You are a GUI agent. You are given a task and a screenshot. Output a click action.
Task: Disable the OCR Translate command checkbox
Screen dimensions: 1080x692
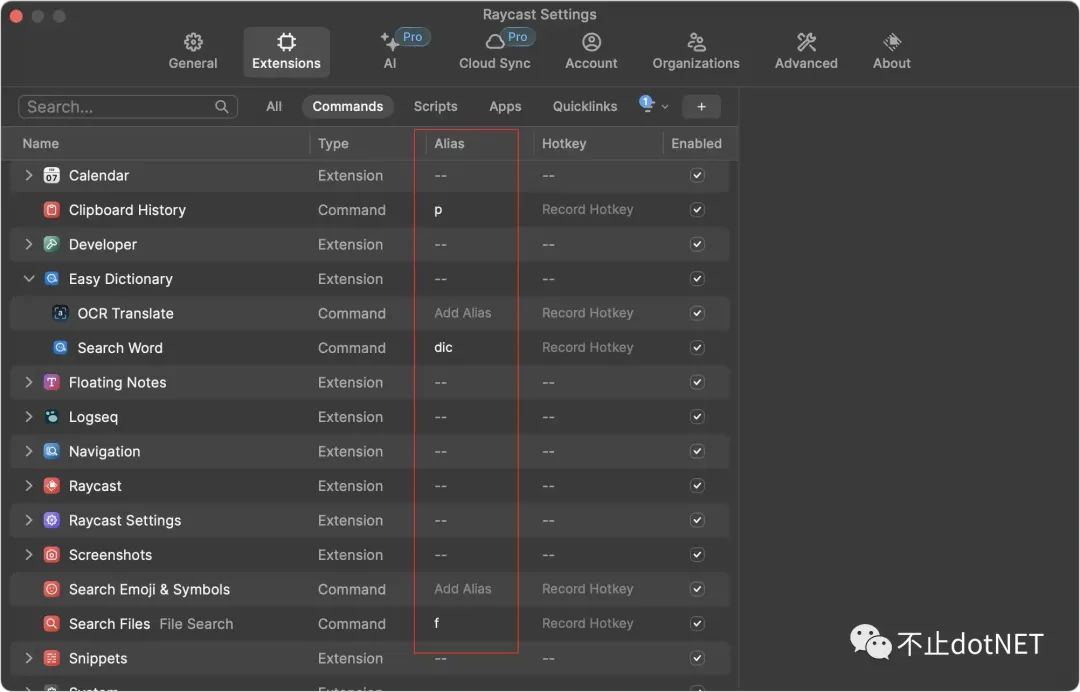(x=697, y=313)
